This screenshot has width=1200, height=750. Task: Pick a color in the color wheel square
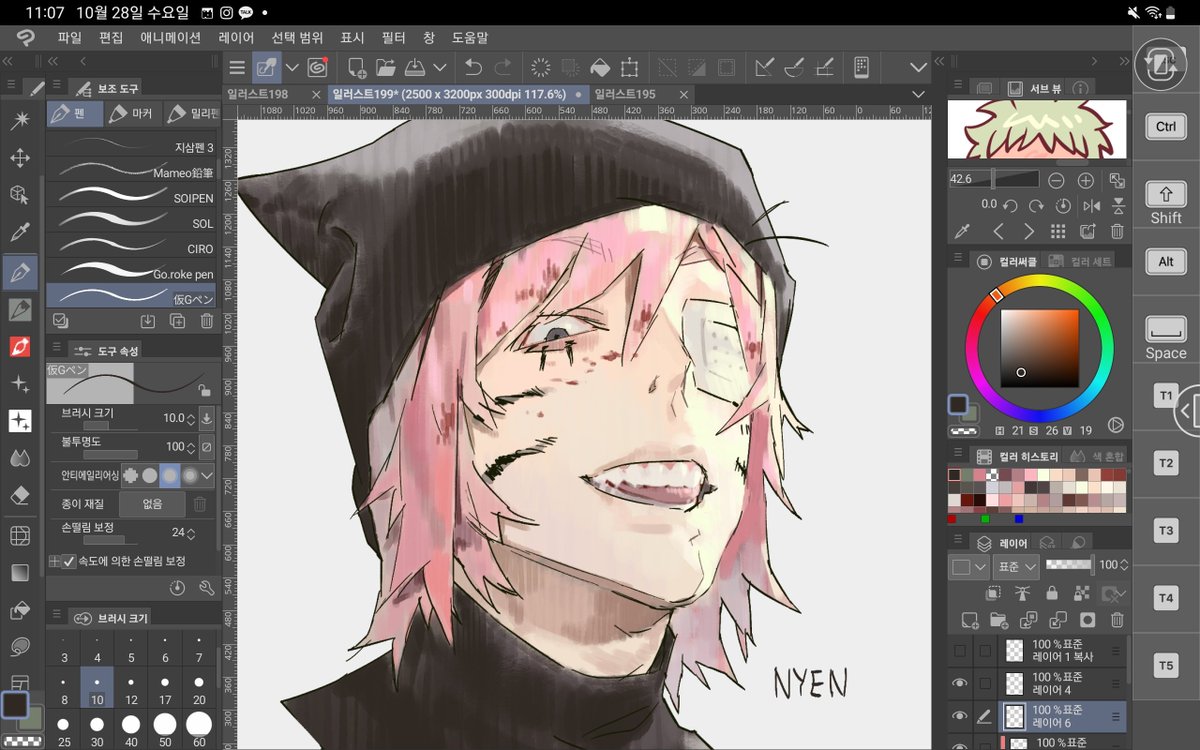tap(1040, 348)
